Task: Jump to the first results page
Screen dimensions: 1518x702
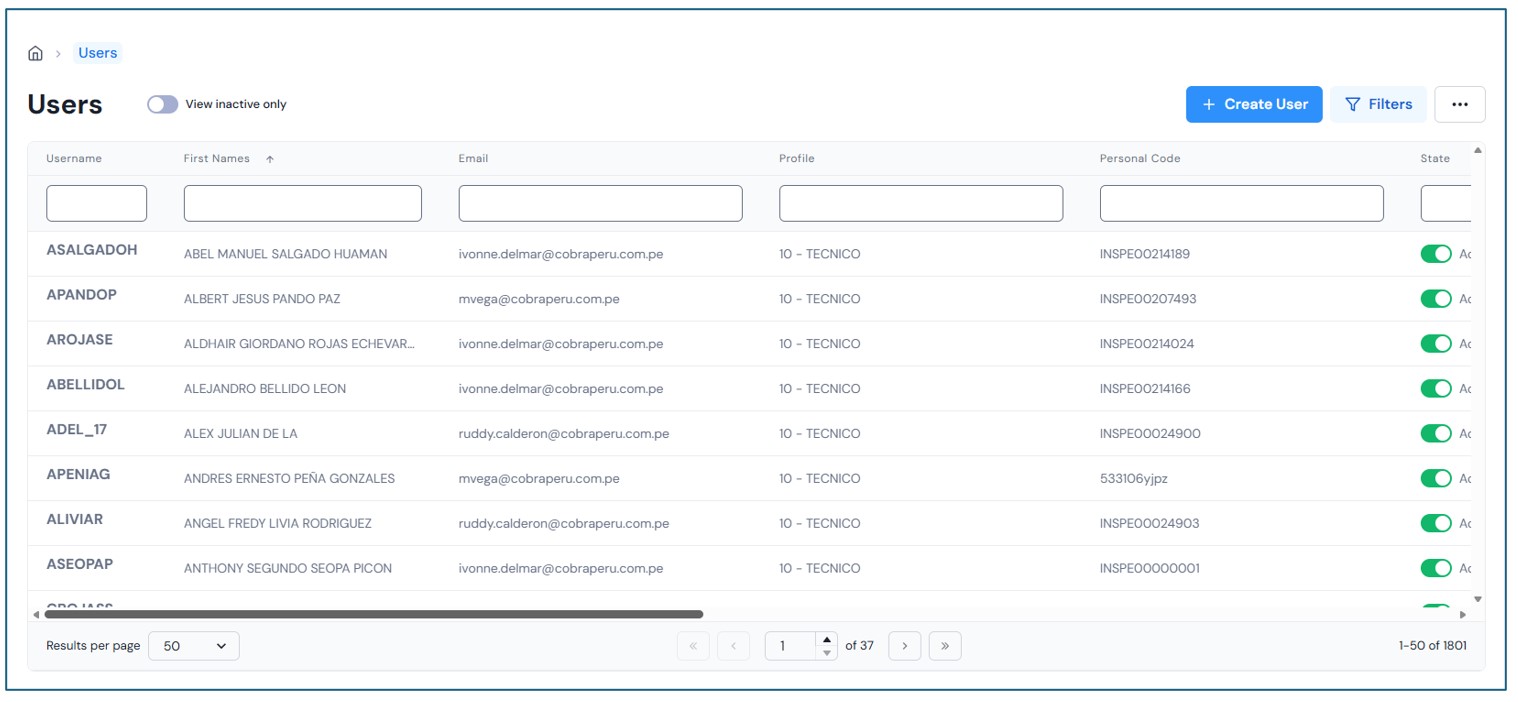Action: (x=693, y=646)
